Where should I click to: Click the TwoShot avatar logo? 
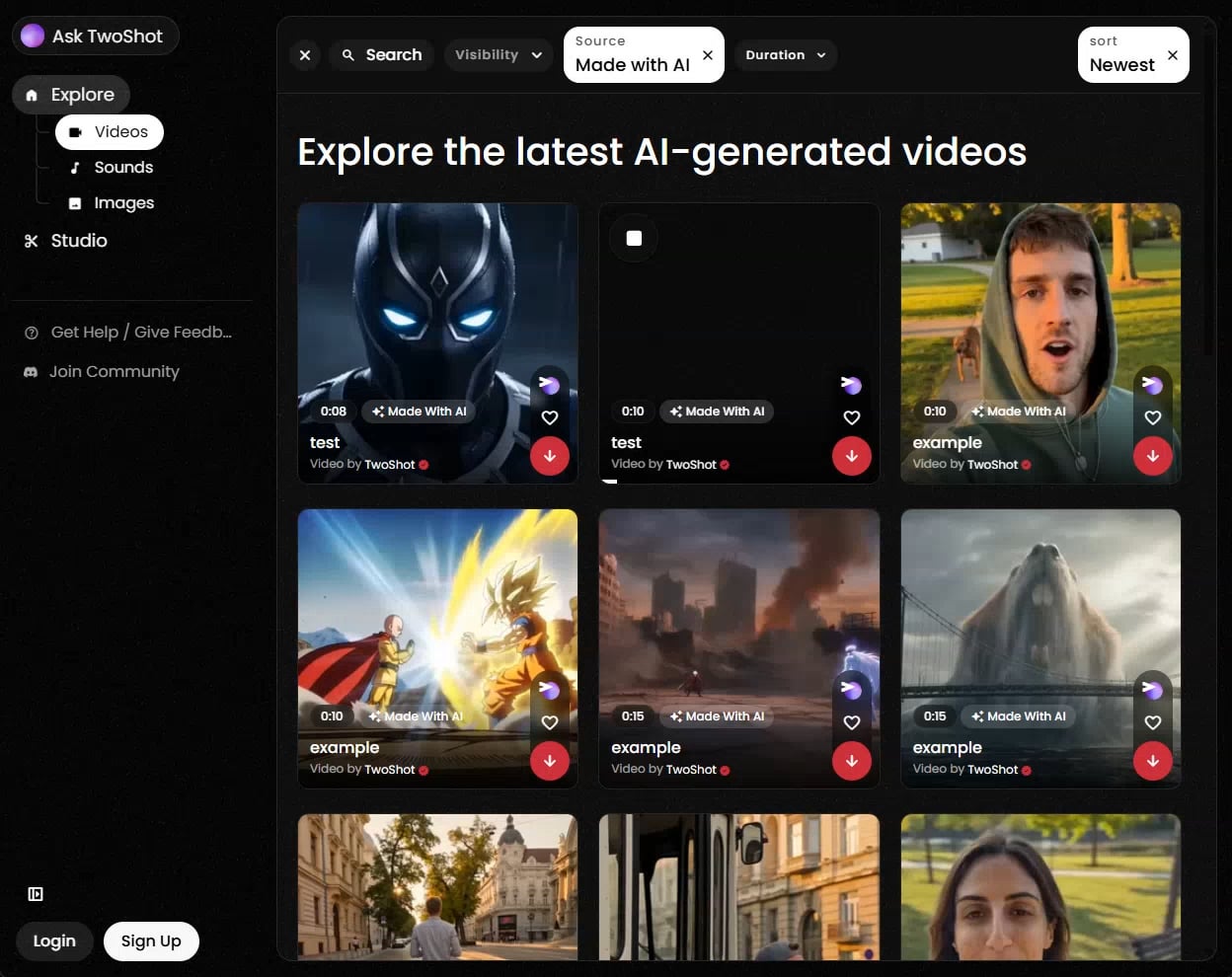pyautogui.click(x=32, y=35)
